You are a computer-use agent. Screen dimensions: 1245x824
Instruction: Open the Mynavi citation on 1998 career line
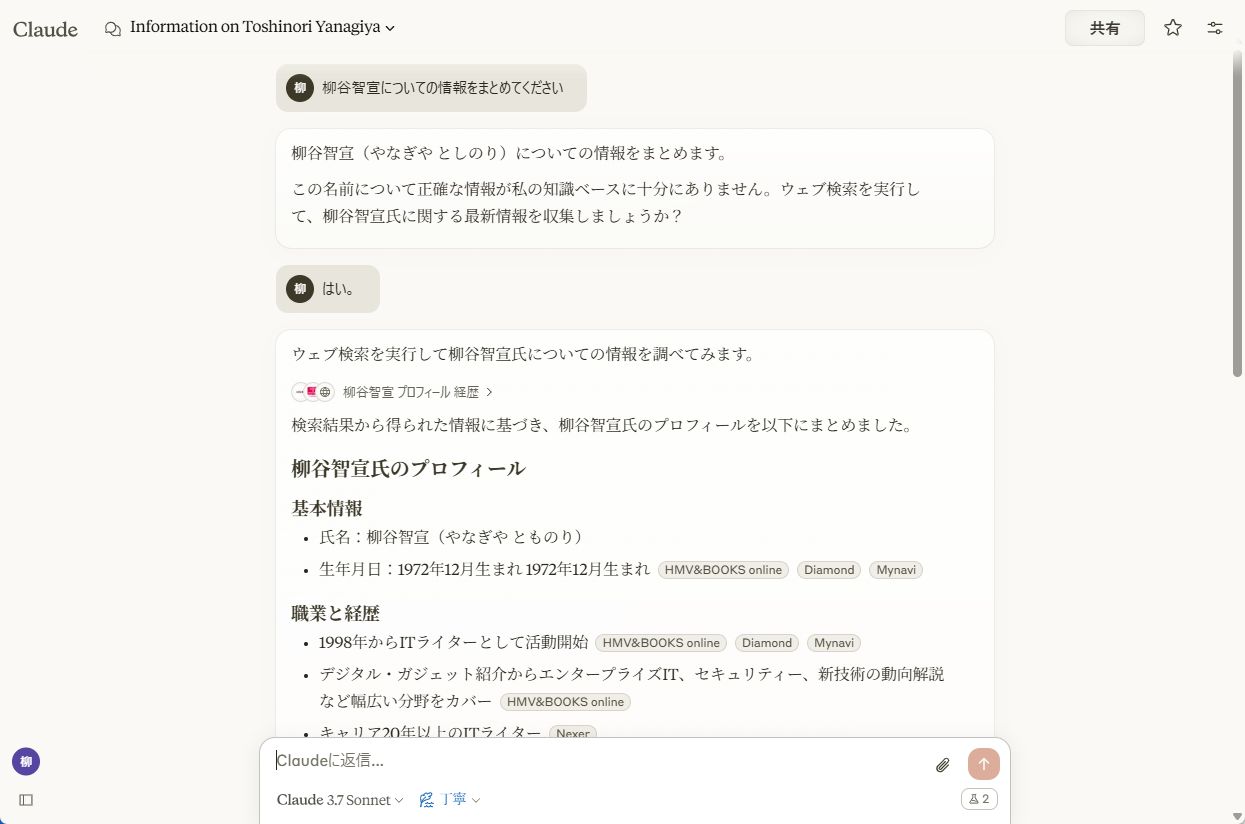(834, 643)
